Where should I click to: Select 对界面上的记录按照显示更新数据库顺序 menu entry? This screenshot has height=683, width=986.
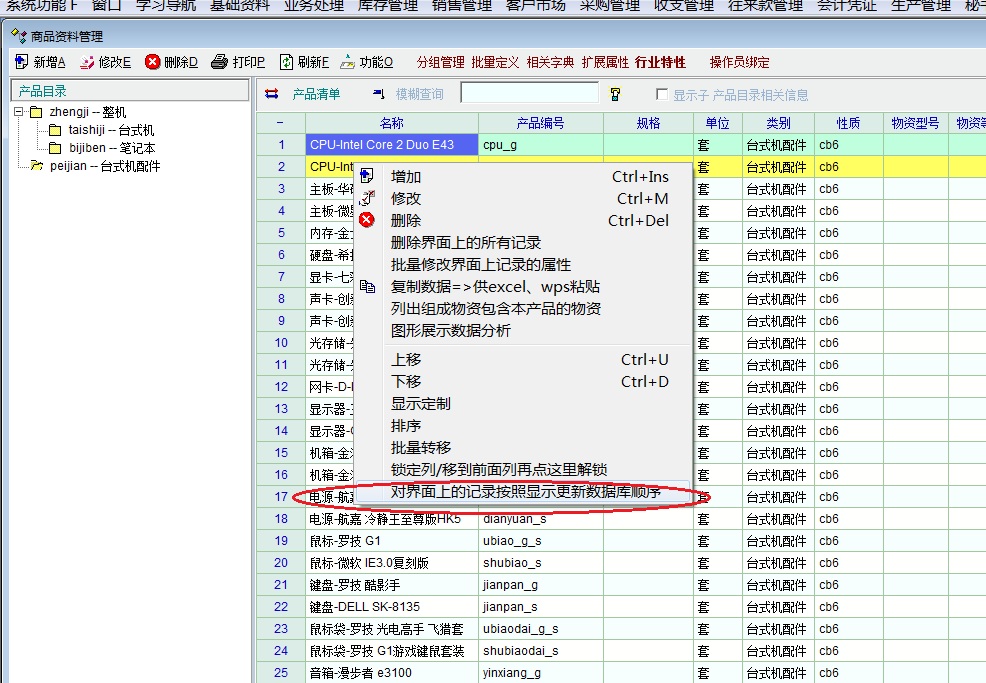[x=525, y=492]
